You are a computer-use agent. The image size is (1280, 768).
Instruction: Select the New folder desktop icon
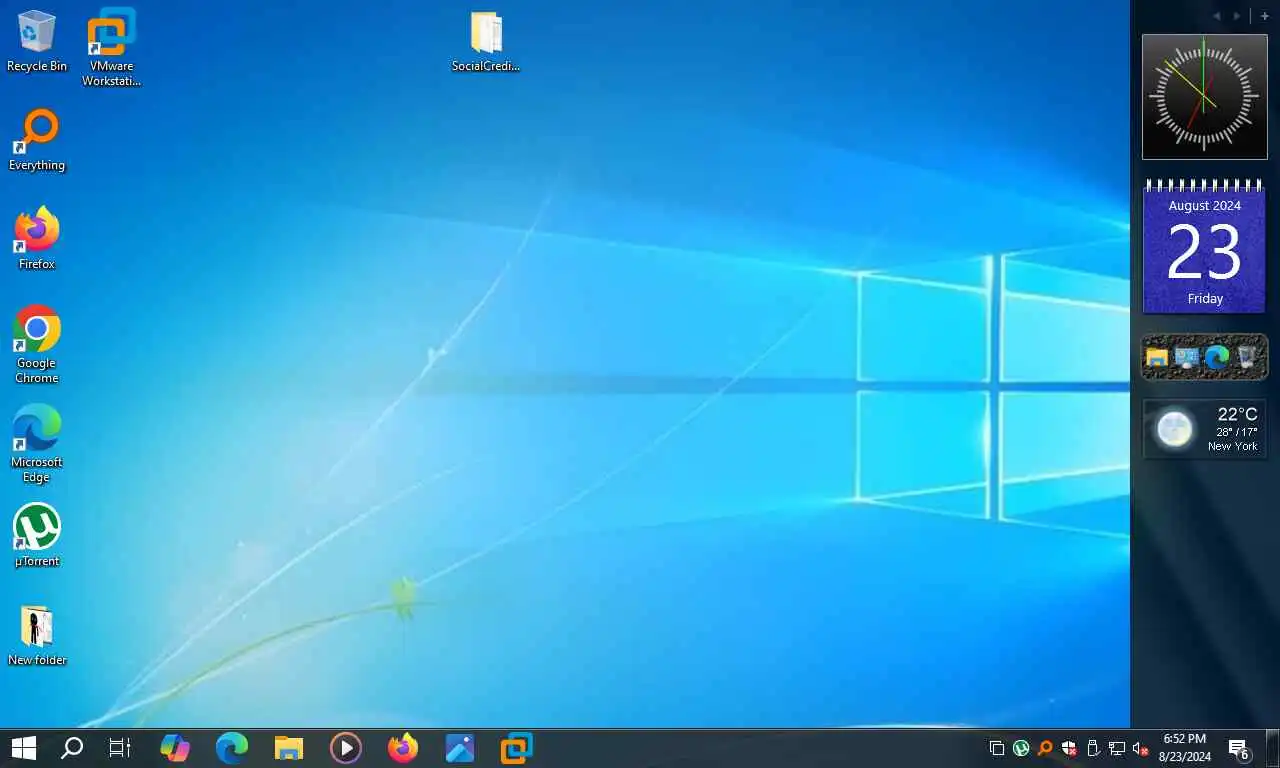37,635
